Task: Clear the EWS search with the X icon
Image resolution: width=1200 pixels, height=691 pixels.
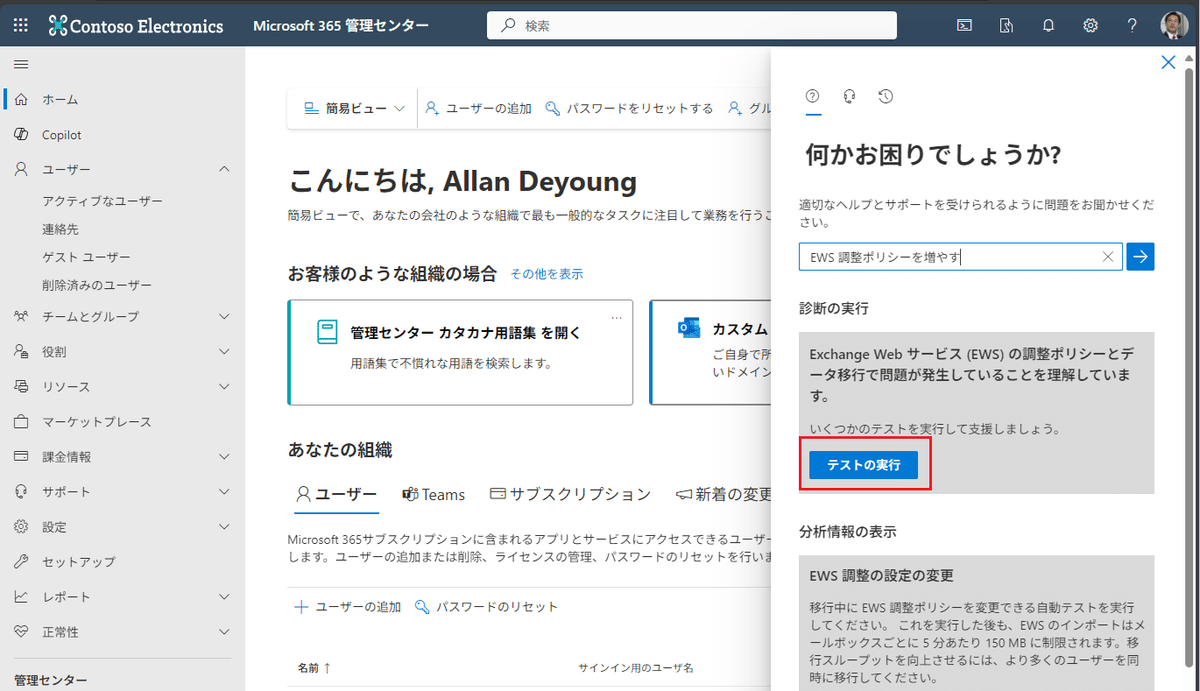Action: click(x=1107, y=256)
